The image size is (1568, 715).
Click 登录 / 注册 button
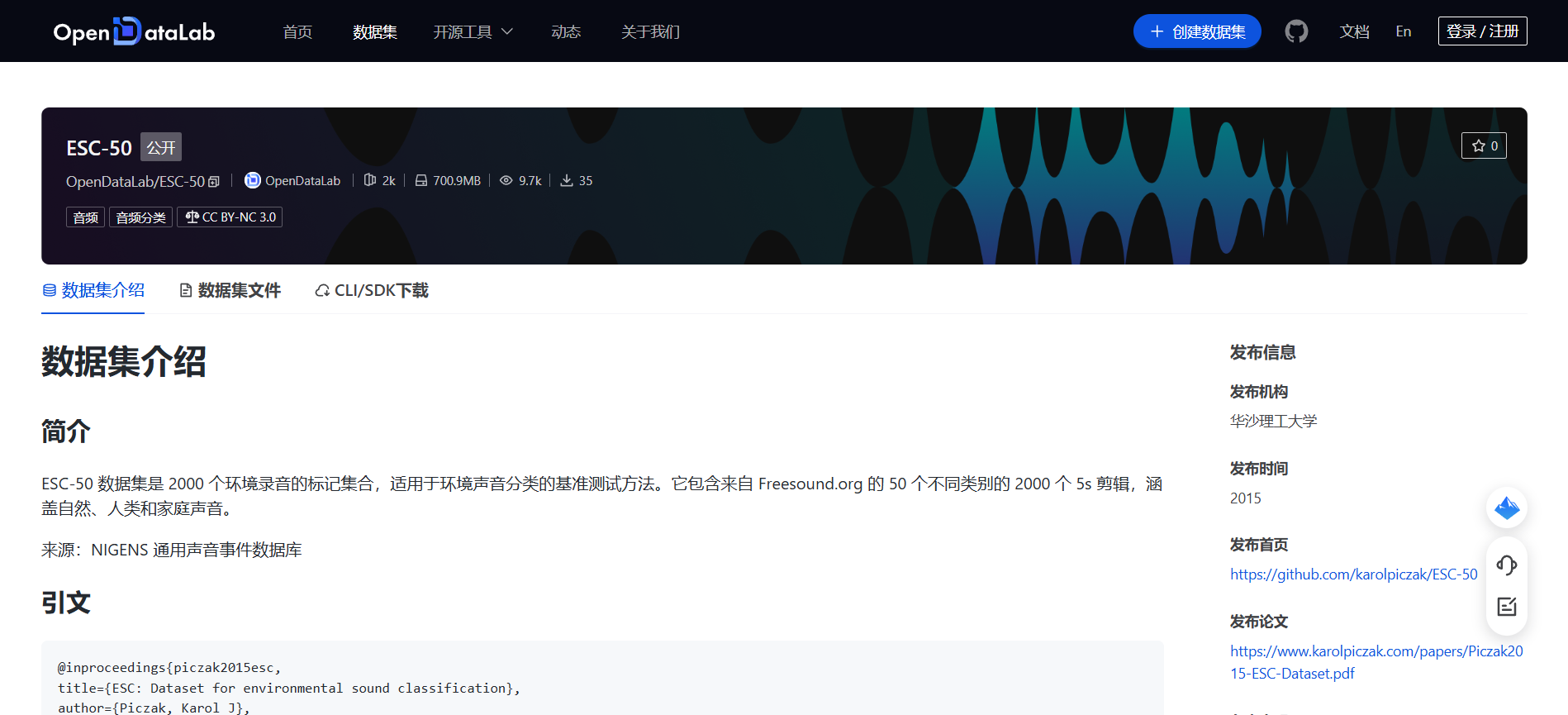1482,31
